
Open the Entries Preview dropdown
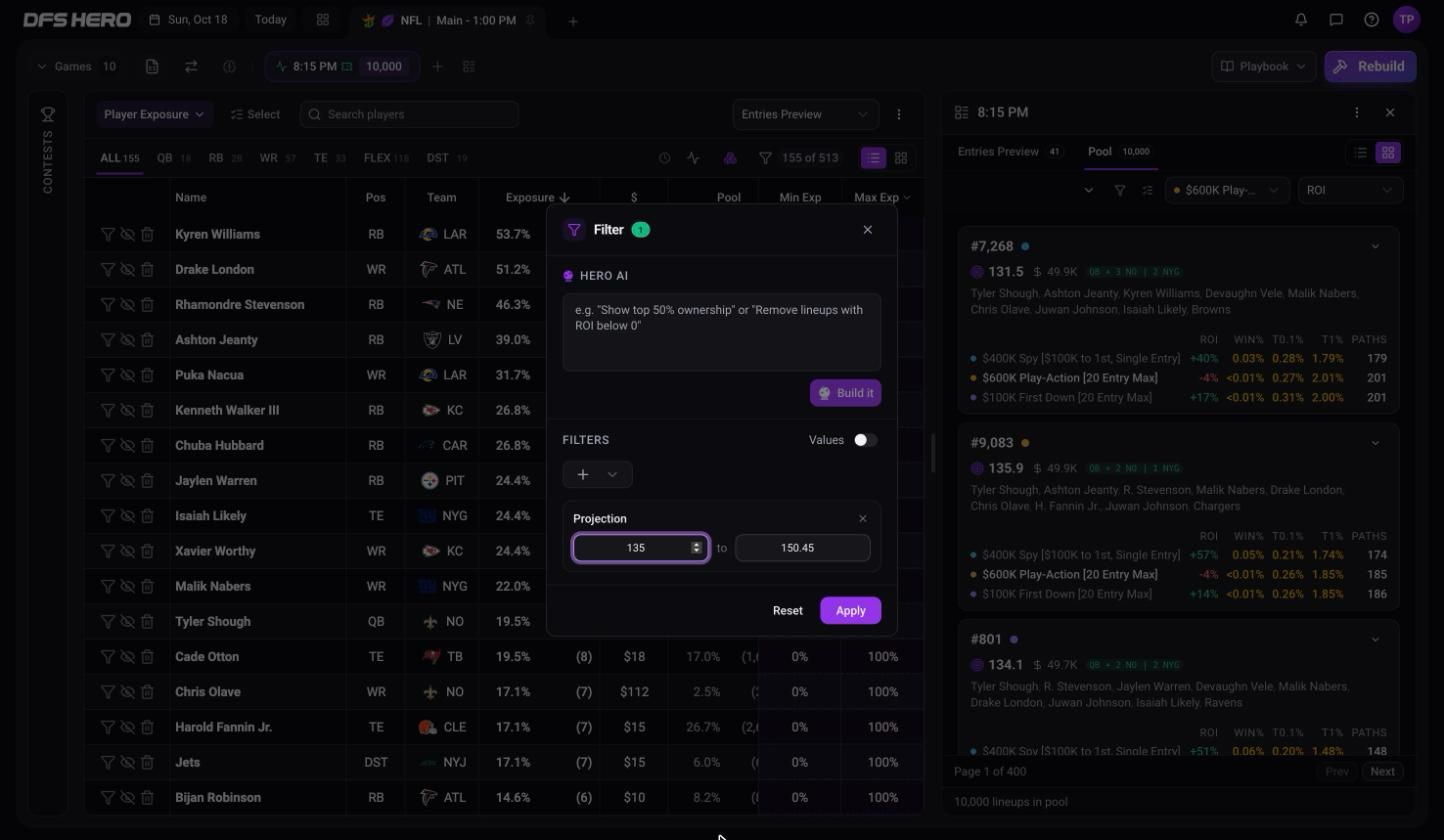805,114
